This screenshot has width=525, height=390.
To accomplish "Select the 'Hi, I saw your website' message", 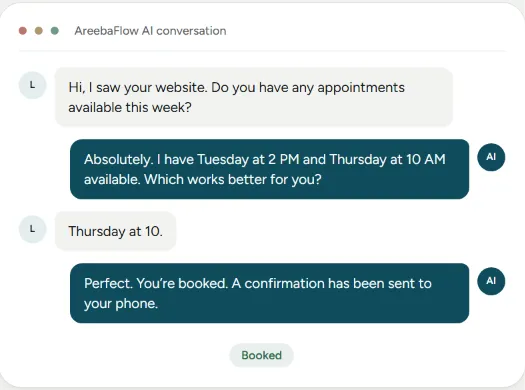I will (254, 97).
